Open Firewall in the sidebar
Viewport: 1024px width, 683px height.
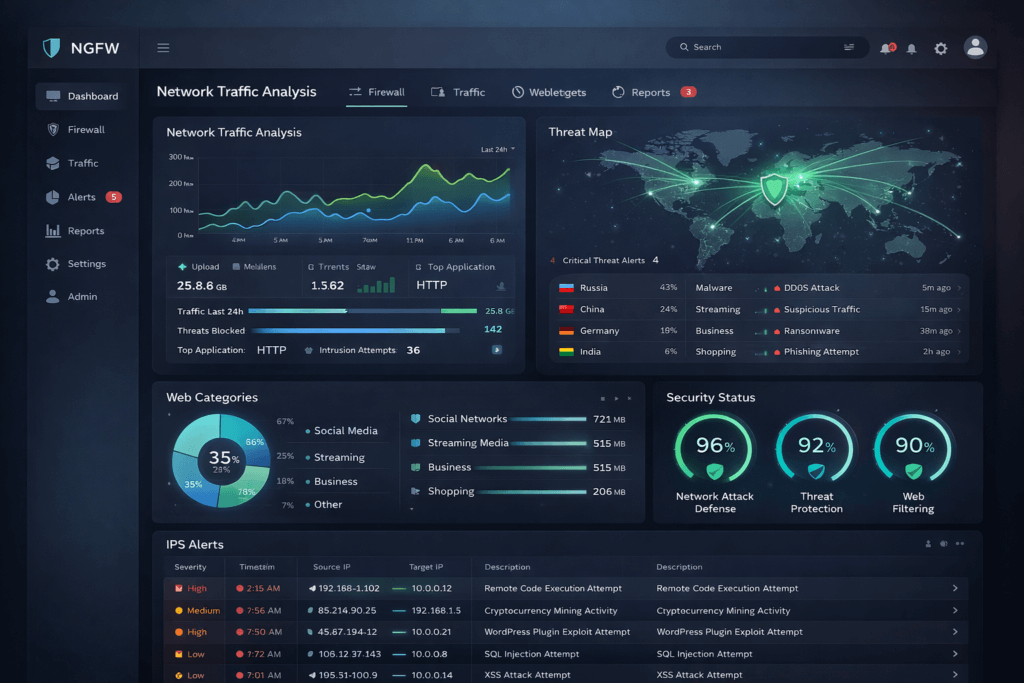click(x=86, y=130)
